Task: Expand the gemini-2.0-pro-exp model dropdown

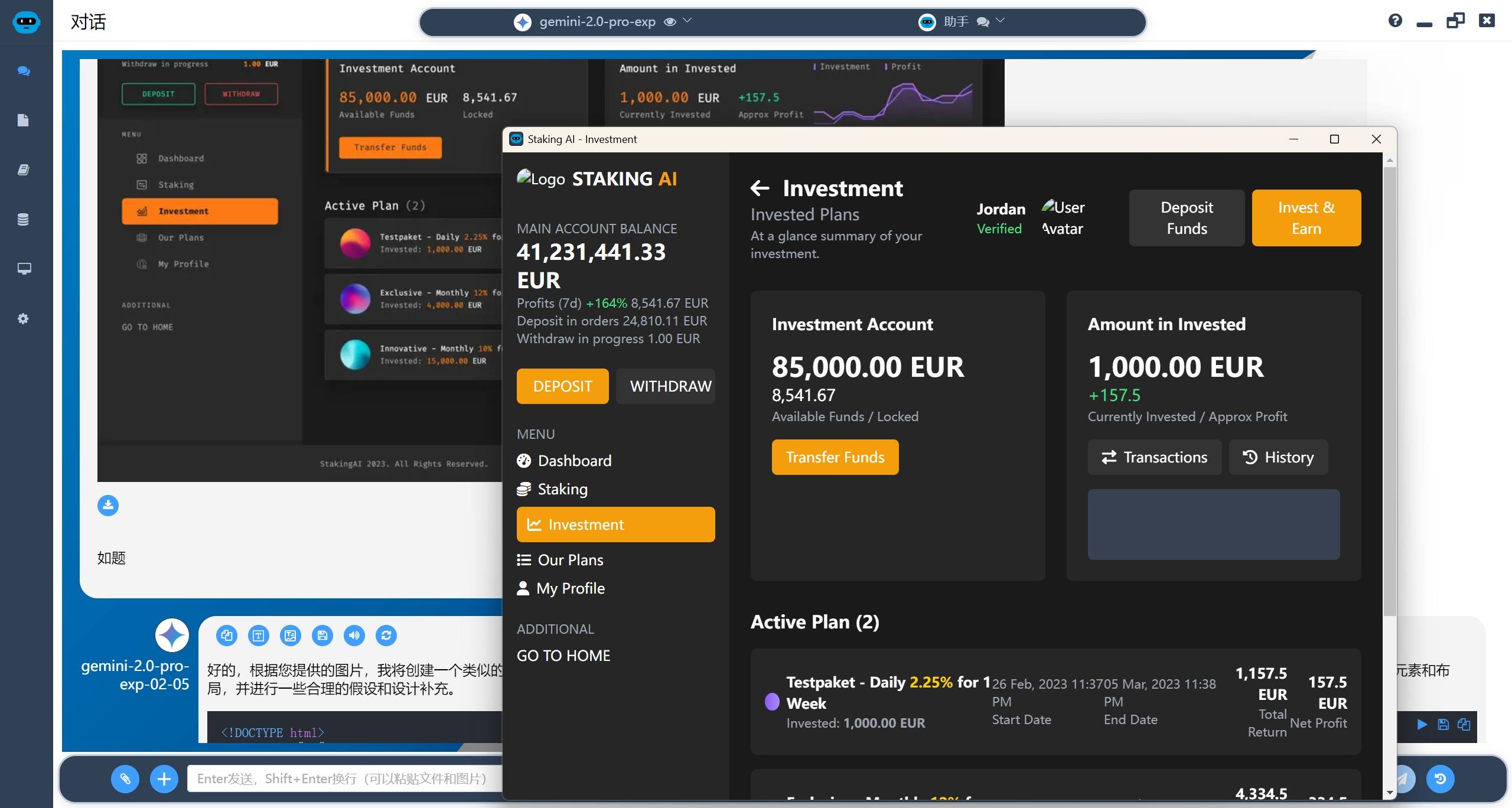Action: tap(687, 21)
